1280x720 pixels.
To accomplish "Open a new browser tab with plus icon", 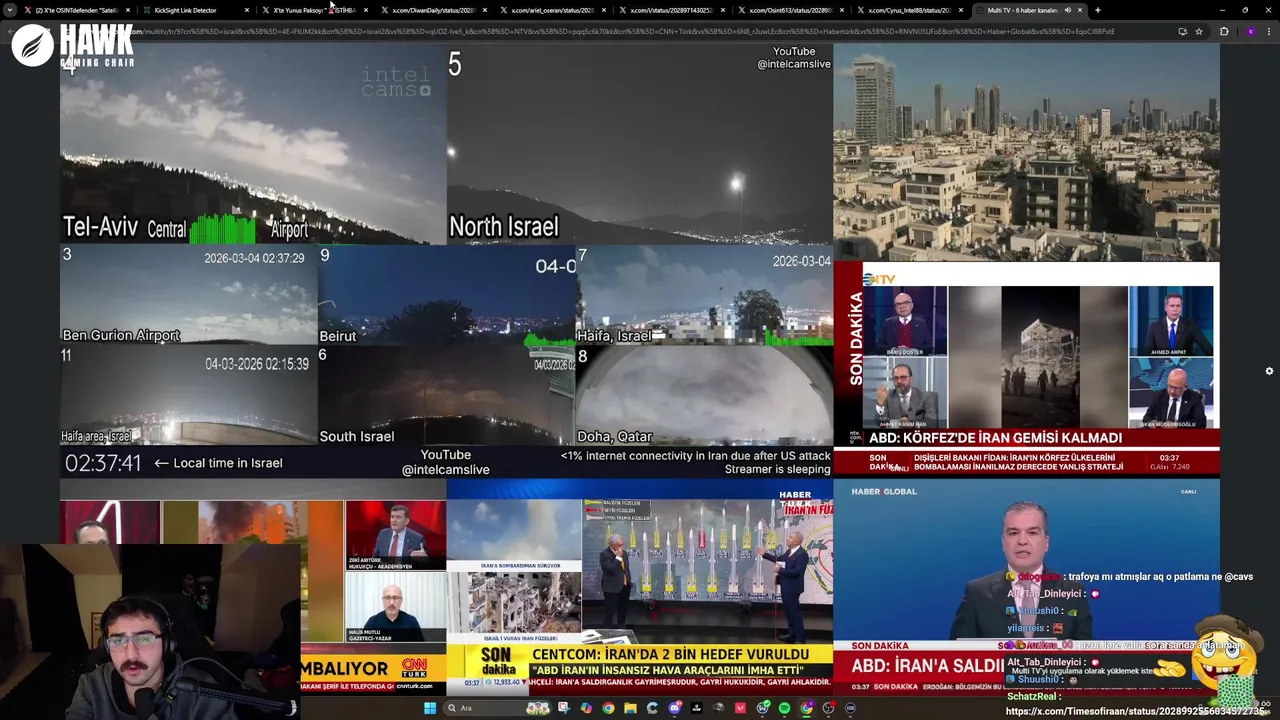I will click(x=1097, y=10).
